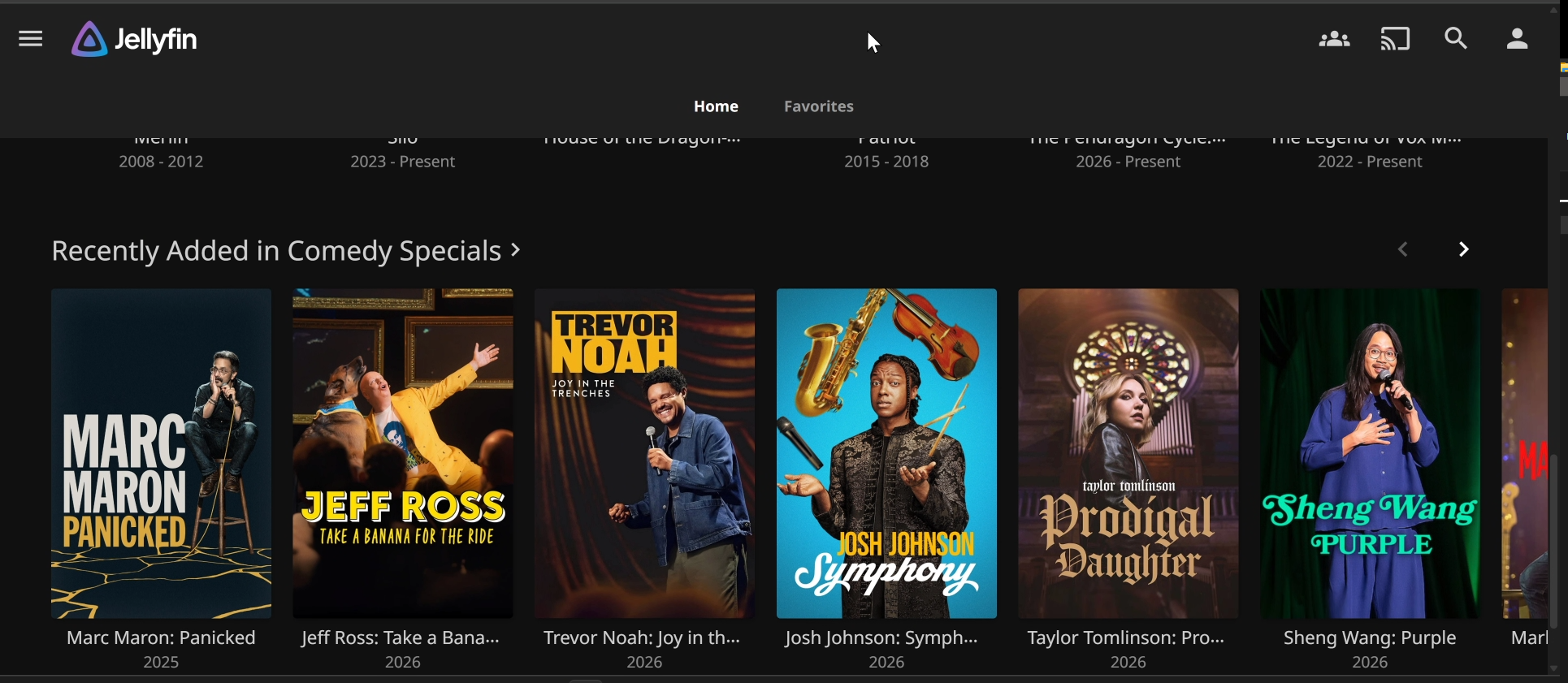This screenshot has width=1568, height=683.
Task: Click the 'Marc Maron: Panicked' title text
Action: click(161, 638)
